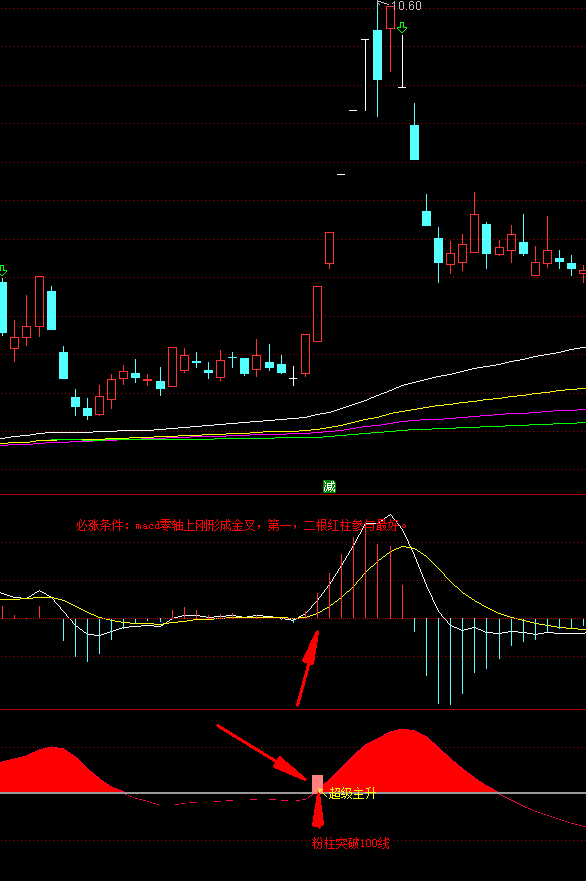Select the 超级主升 yellow label
The width and height of the screenshot is (586, 881).
[352, 793]
